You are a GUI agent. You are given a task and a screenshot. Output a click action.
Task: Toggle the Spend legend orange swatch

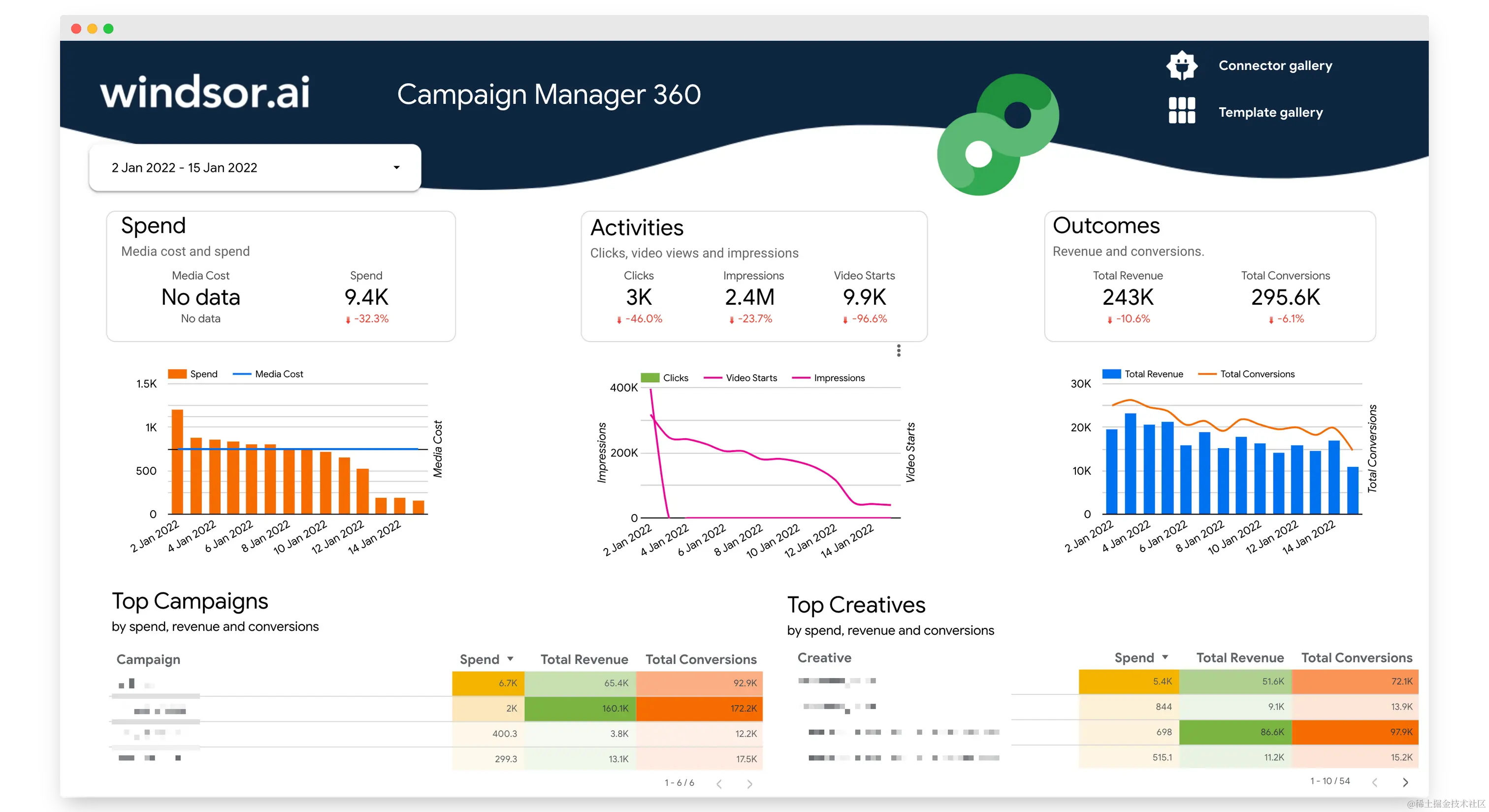pos(177,374)
